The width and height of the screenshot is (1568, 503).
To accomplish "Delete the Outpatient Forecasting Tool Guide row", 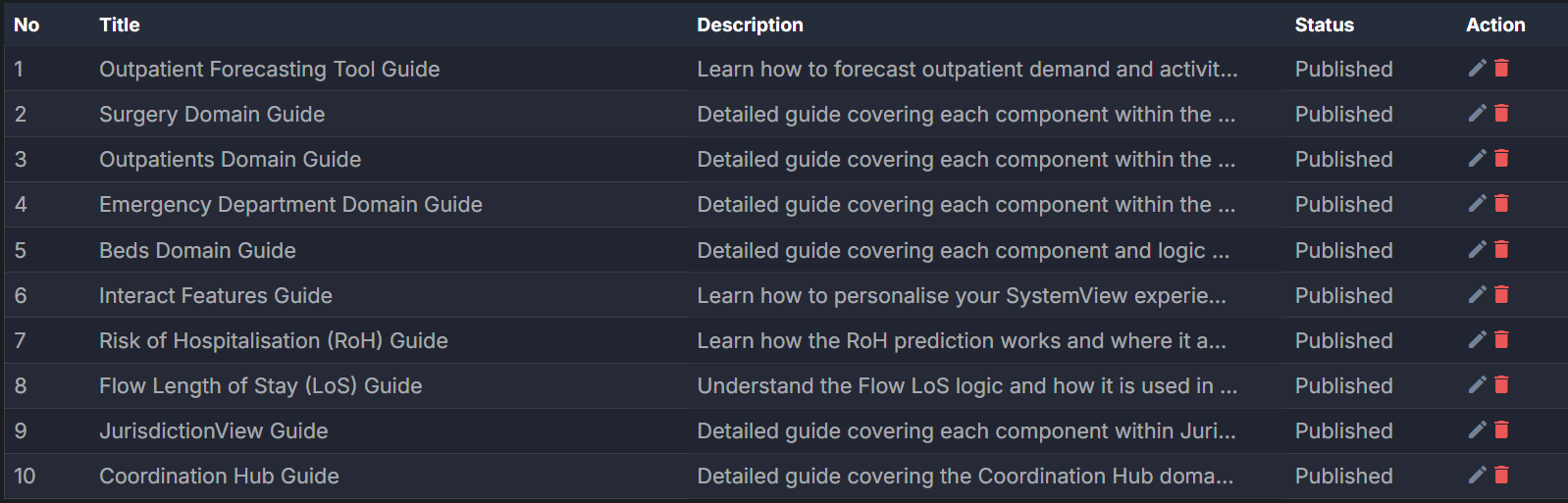I will [1501, 68].
